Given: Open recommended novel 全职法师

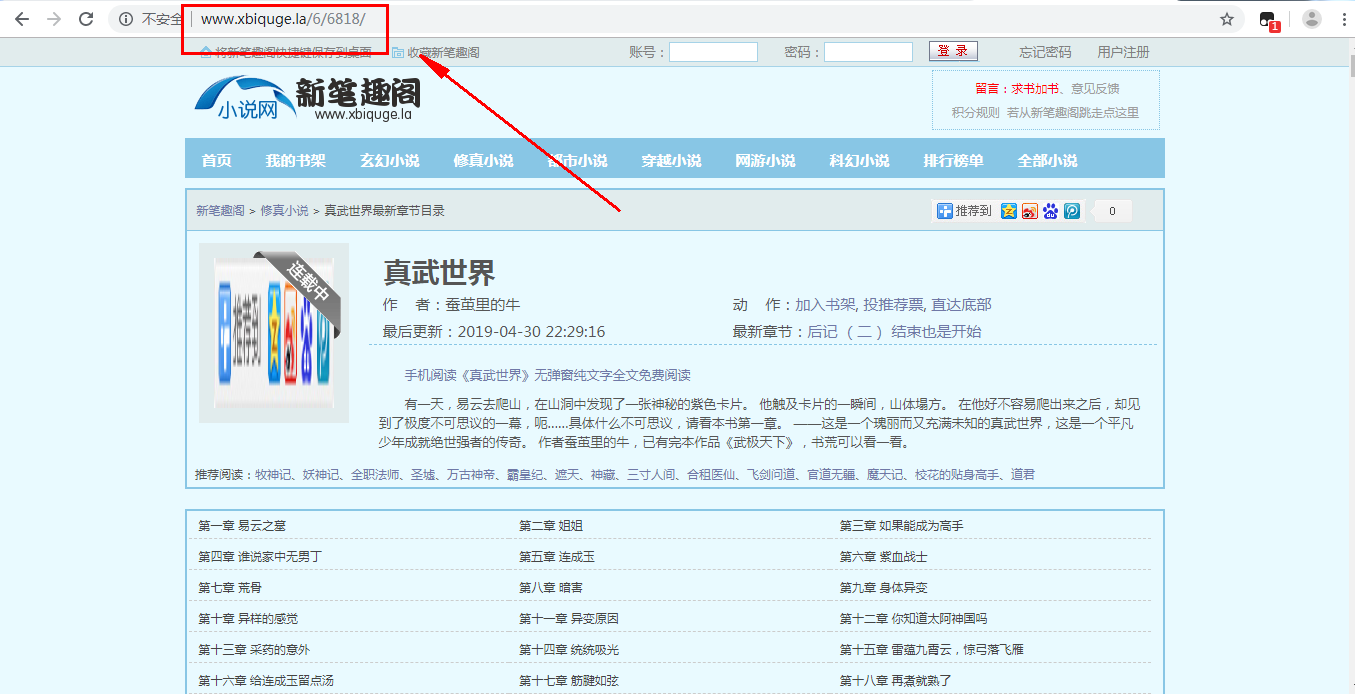Looking at the screenshot, I should [x=375, y=474].
